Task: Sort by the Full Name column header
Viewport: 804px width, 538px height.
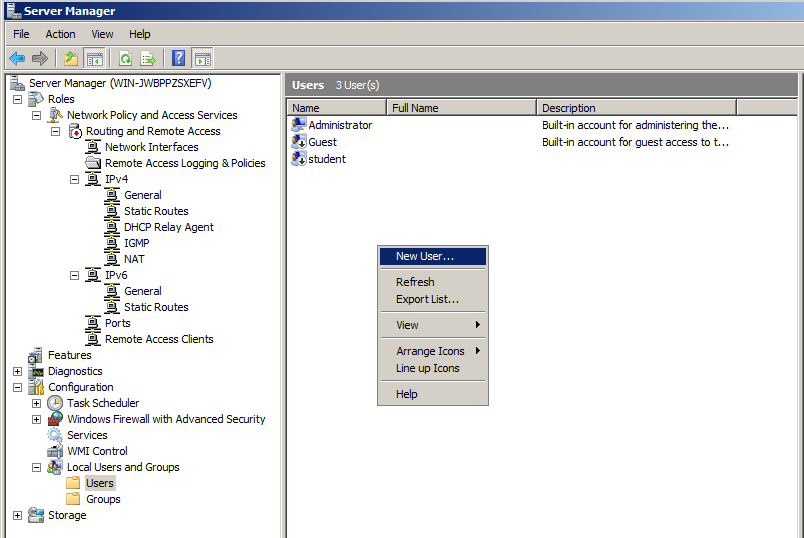Action: click(x=461, y=108)
